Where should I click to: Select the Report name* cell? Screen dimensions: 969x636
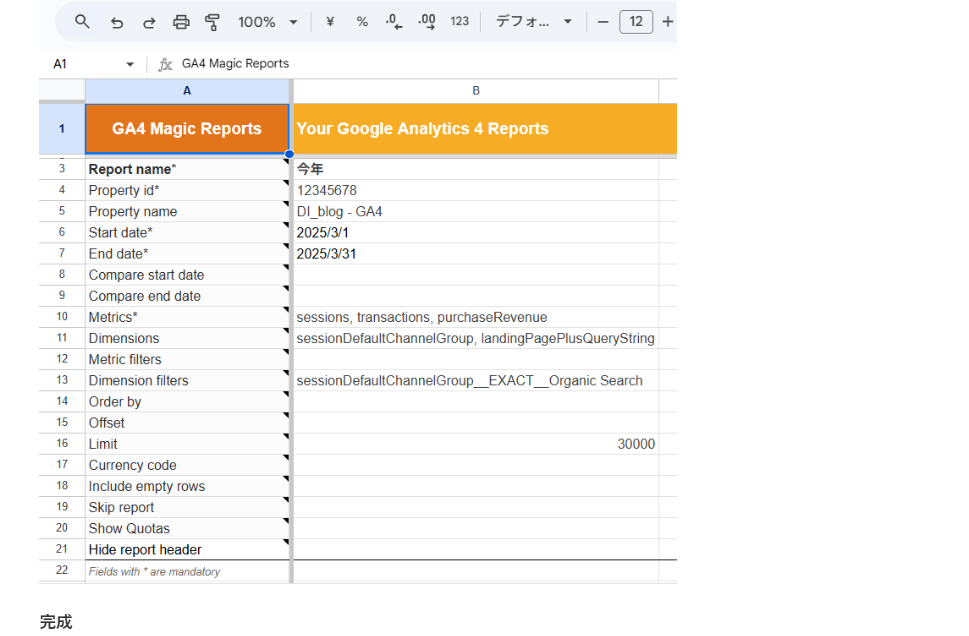[x=187, y=169]
